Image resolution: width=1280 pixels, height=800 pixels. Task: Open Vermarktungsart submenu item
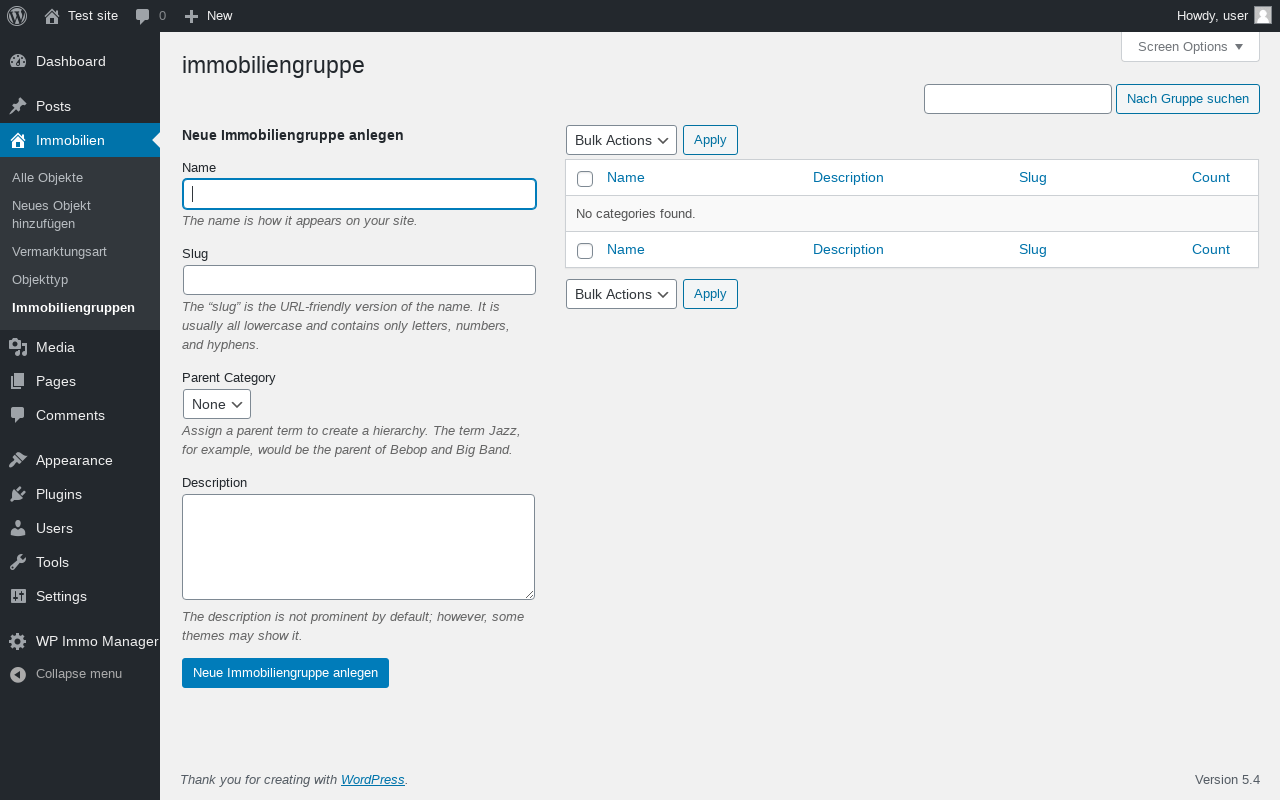click(x=59, y=251)
